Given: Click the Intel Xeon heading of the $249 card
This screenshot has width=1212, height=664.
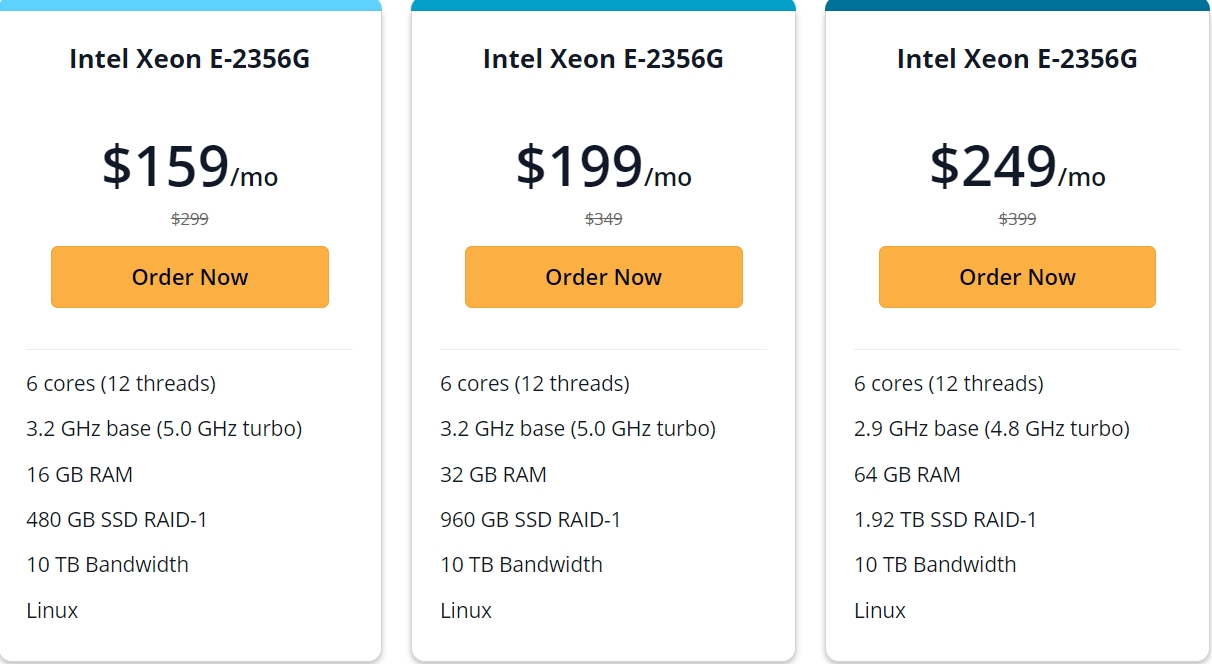Looking at the screenshot, I should click(x=1017, y=59).
